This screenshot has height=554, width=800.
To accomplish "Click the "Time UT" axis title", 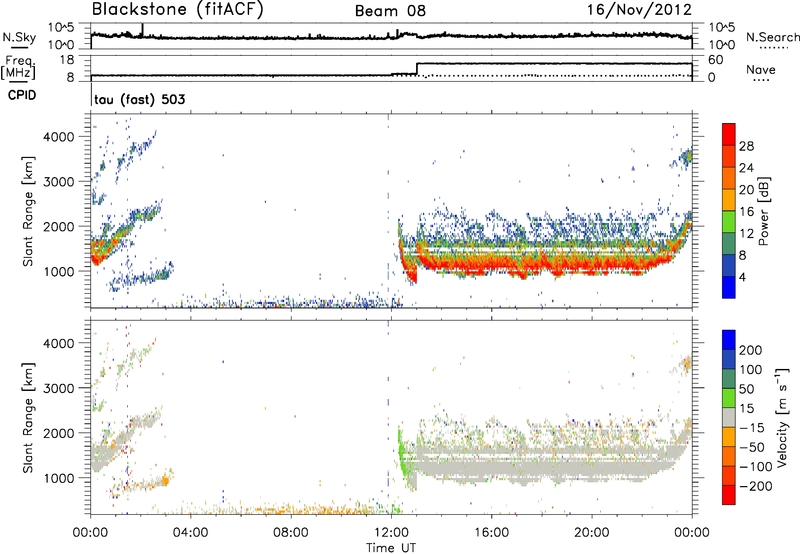I will tap(391, 548).
